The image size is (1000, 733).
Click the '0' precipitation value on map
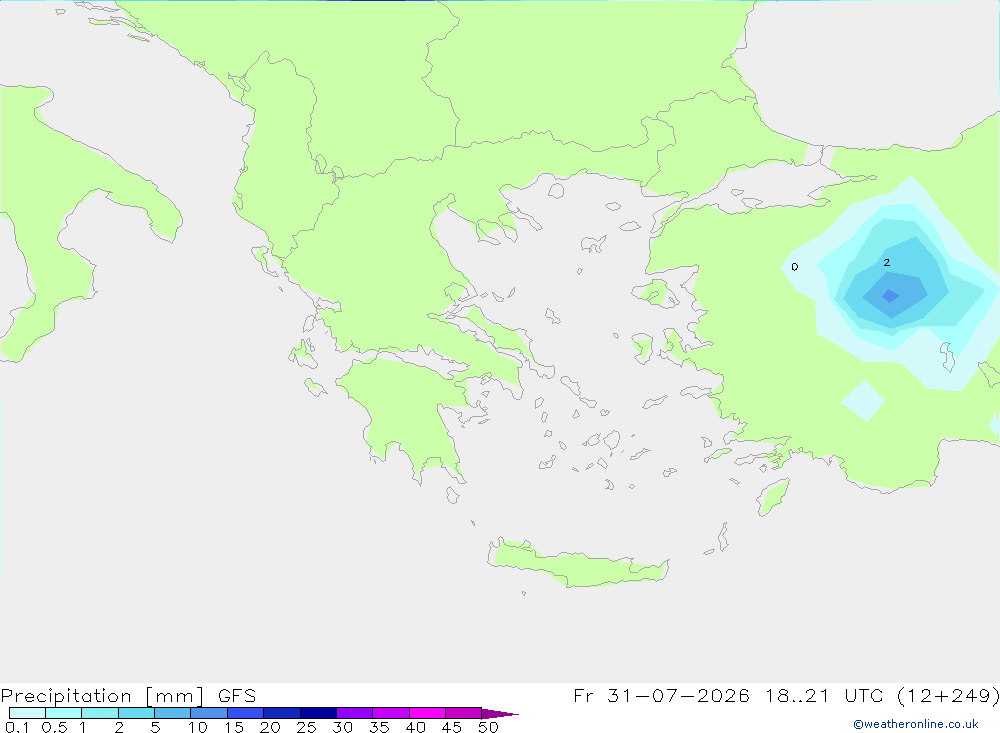click(x=795, y=267)
